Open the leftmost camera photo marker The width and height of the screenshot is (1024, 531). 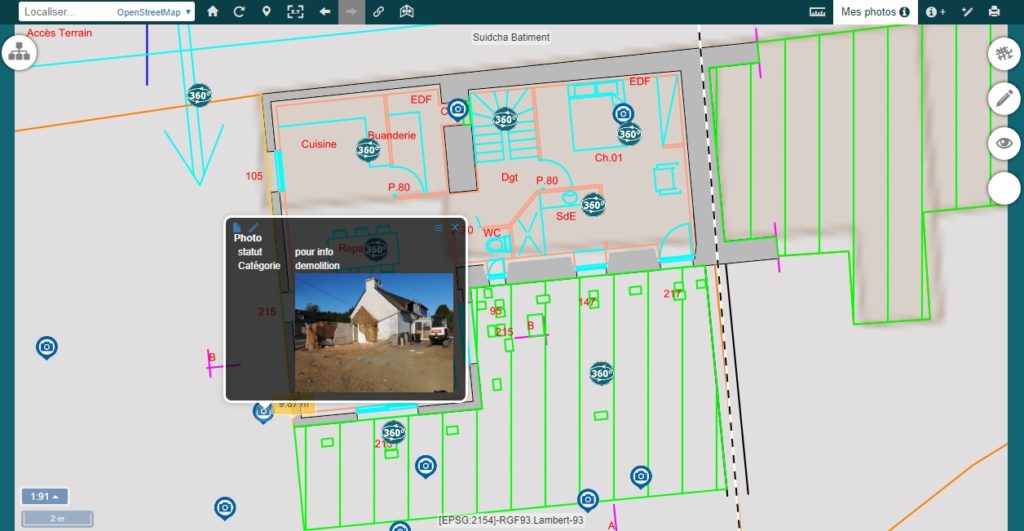click(x=46, y=347)
